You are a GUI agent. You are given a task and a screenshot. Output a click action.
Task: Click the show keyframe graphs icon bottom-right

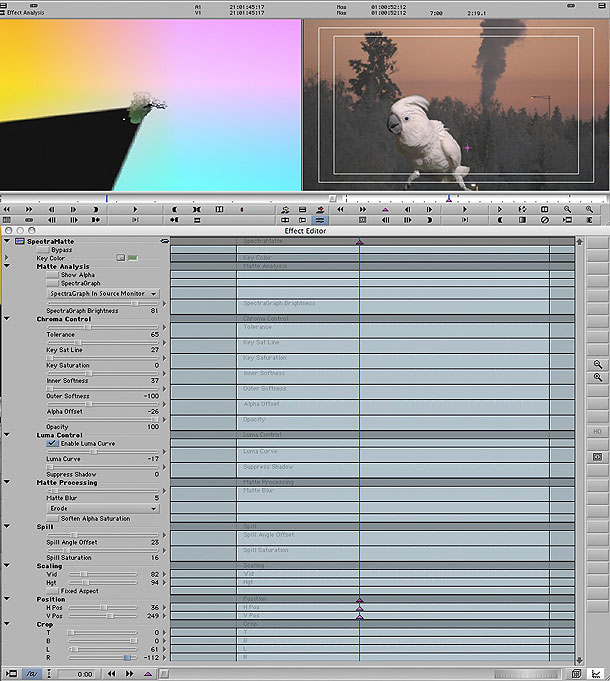pos(597,674)
